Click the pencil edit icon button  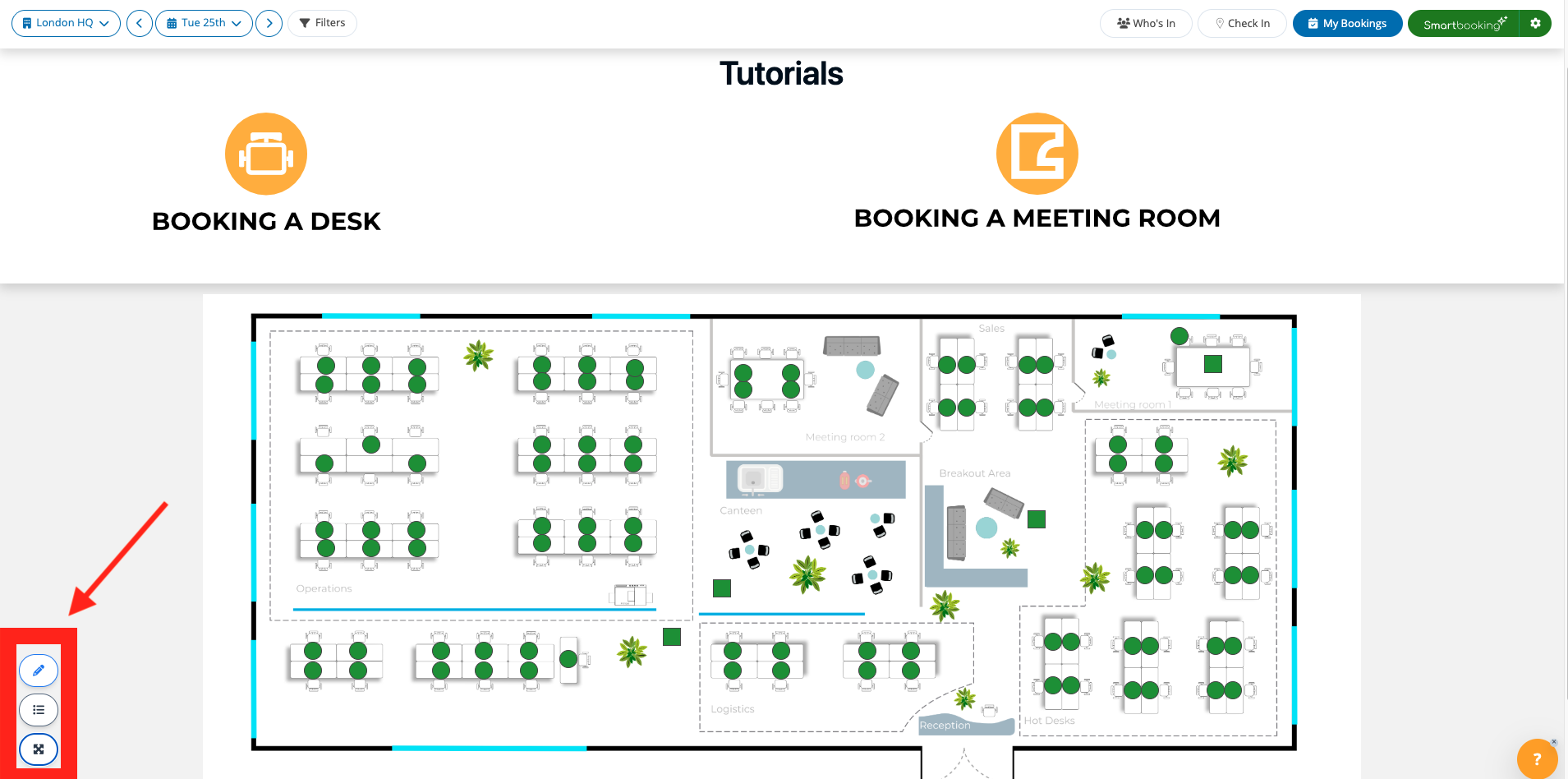pyautogui.click(x=39, y=671)
